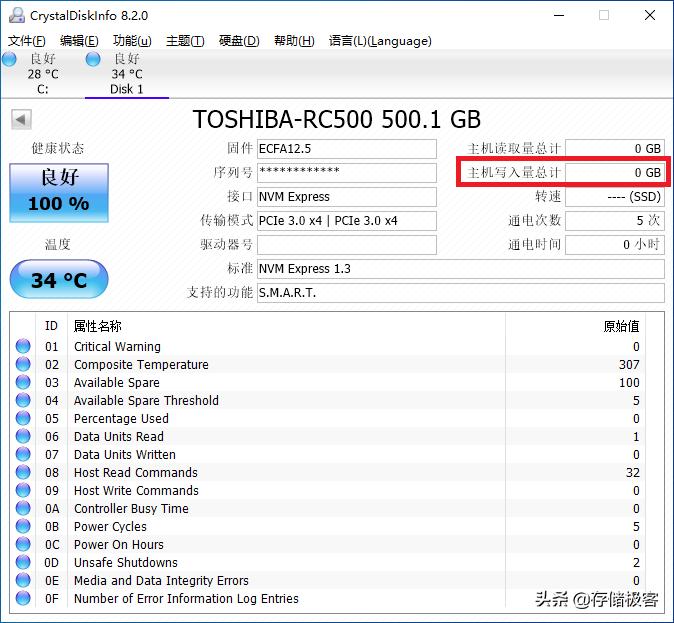Screen dimensions: 674x623
Task: Click the 良好 100% health status button
Action: [59, 192]
